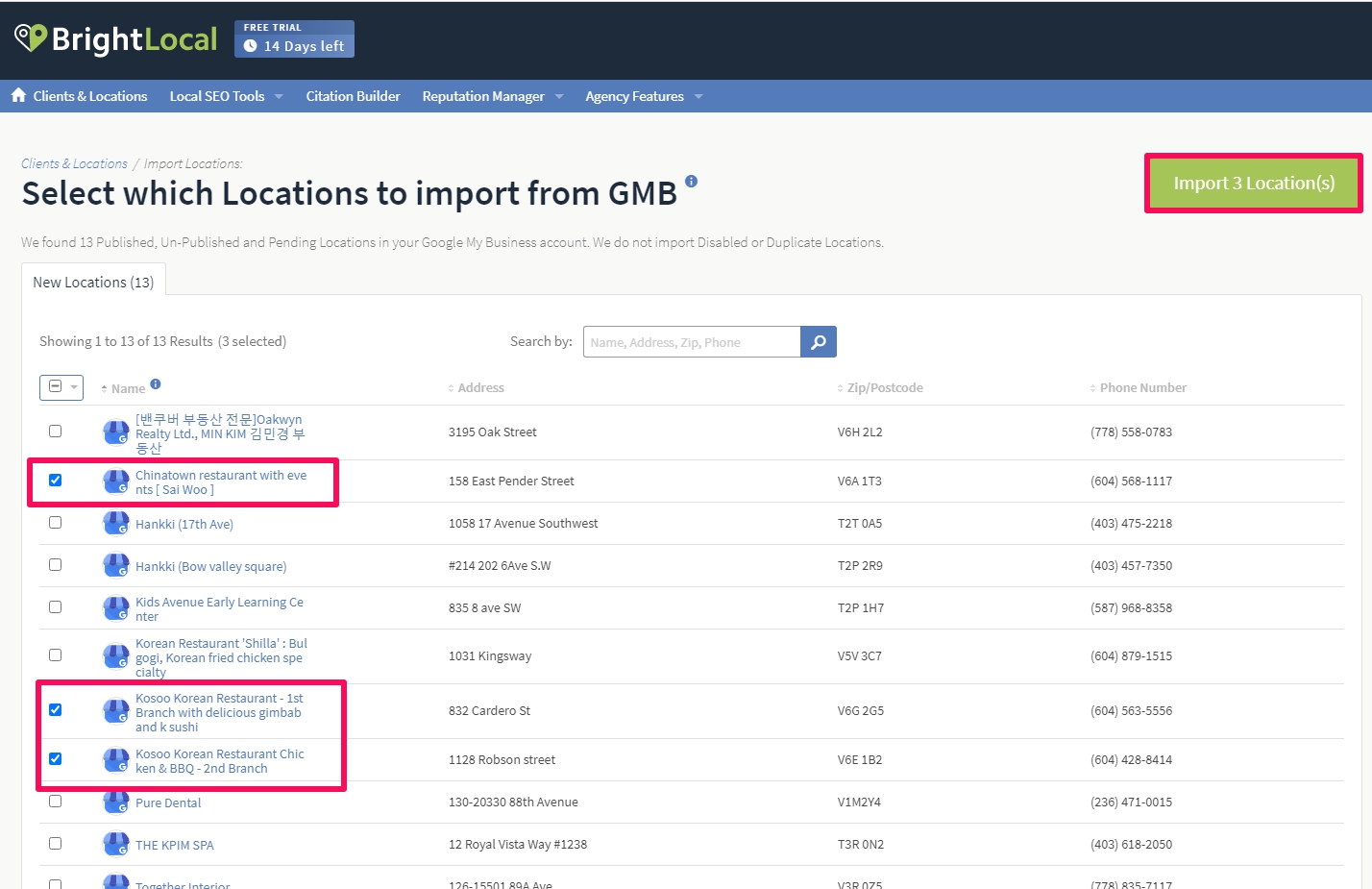1372x889 pixels.
Task: Check the Pure Dental checkbox
Action: click(x=56, y=802)
